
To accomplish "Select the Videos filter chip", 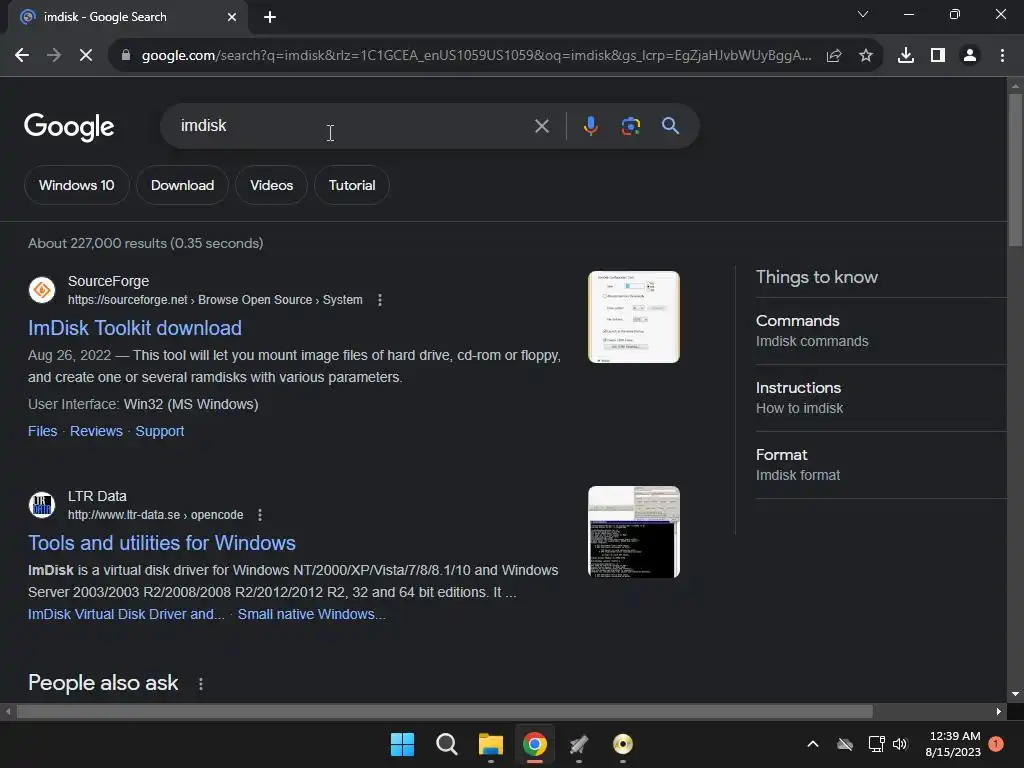I will click(x=271, y=185).
